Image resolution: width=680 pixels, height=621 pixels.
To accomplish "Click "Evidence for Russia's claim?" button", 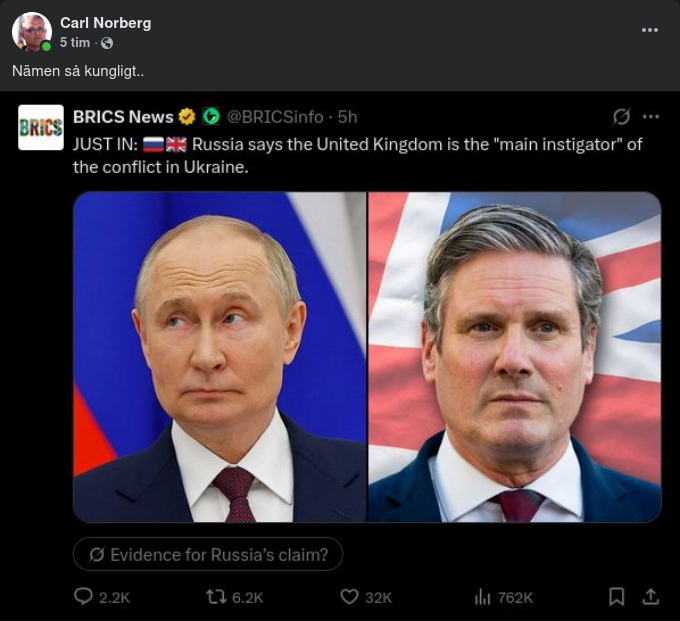I will tap(208, 554).
